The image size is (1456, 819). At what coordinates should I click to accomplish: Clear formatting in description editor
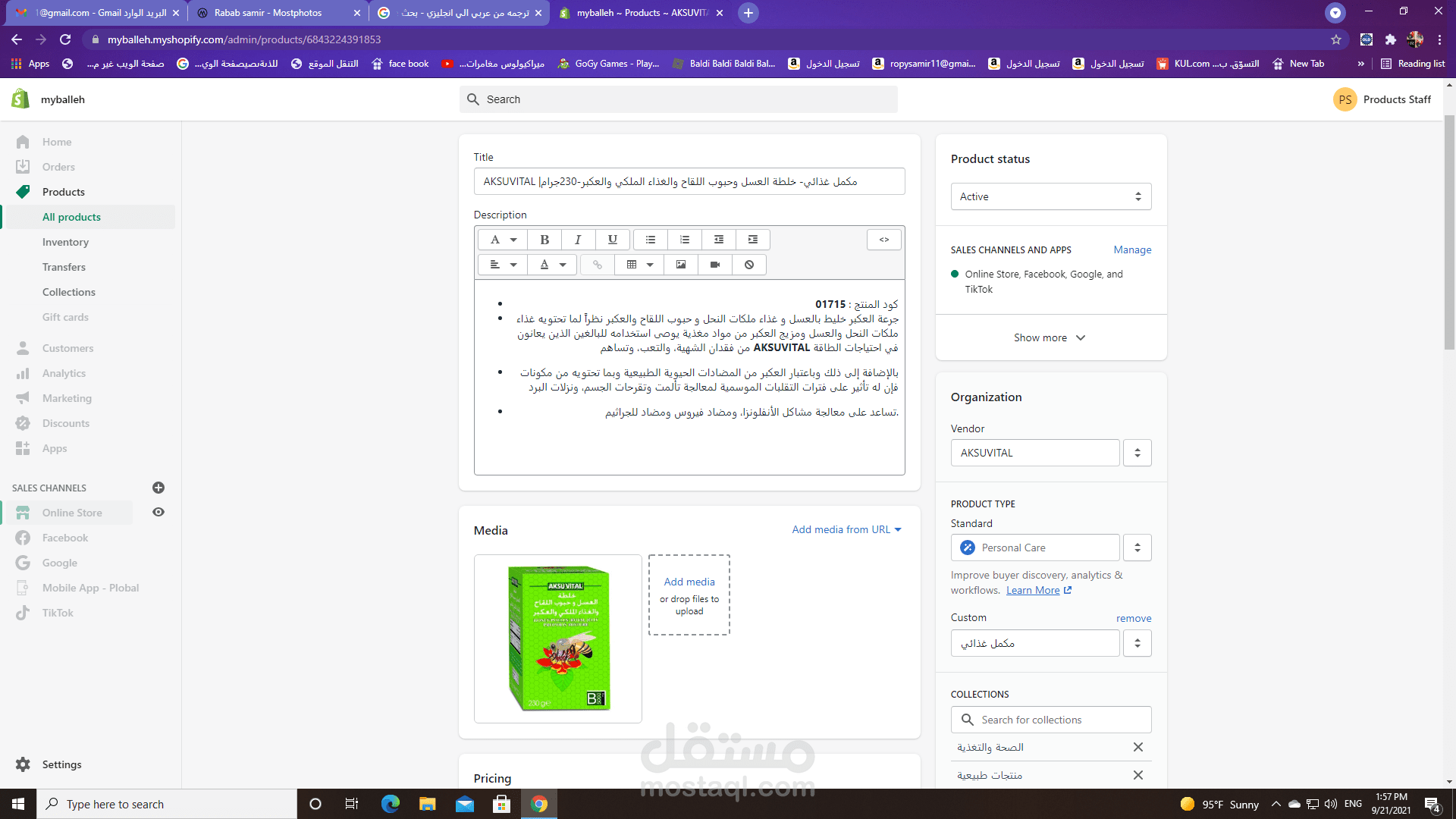pos(749,265)
